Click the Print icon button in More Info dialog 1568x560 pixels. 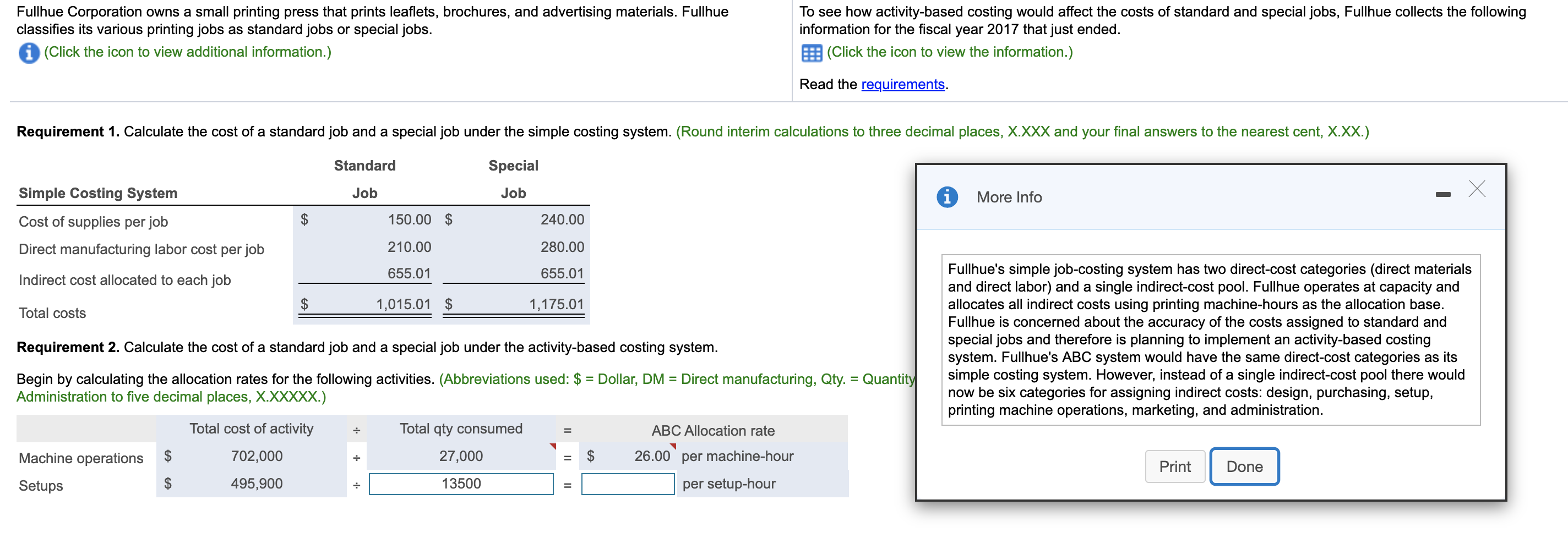(x=1175, y=466)
